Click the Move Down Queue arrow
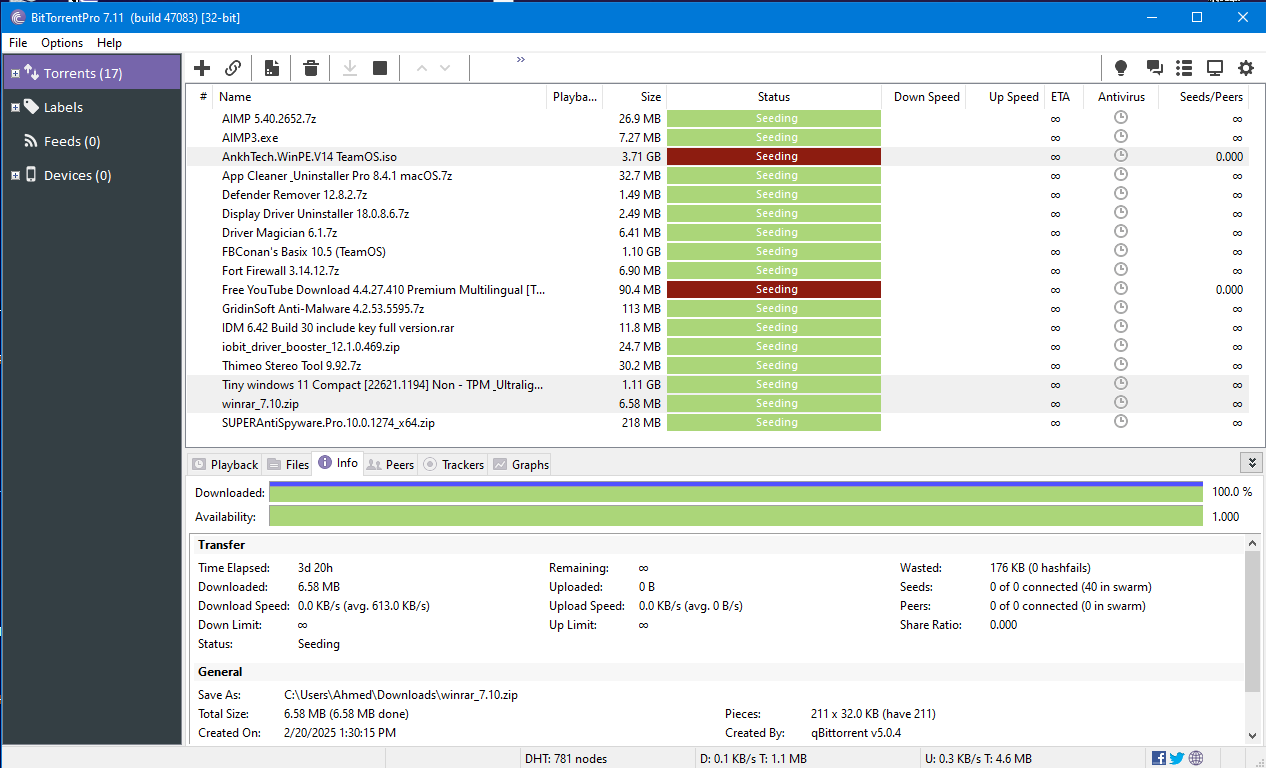 [445, 68]
